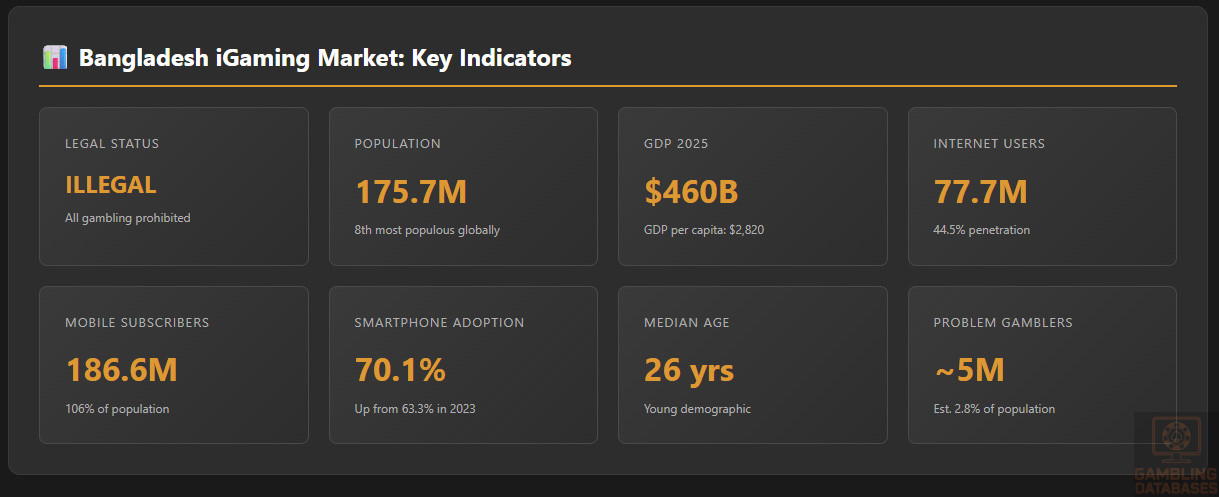Click the $460B GDP value

691,192
